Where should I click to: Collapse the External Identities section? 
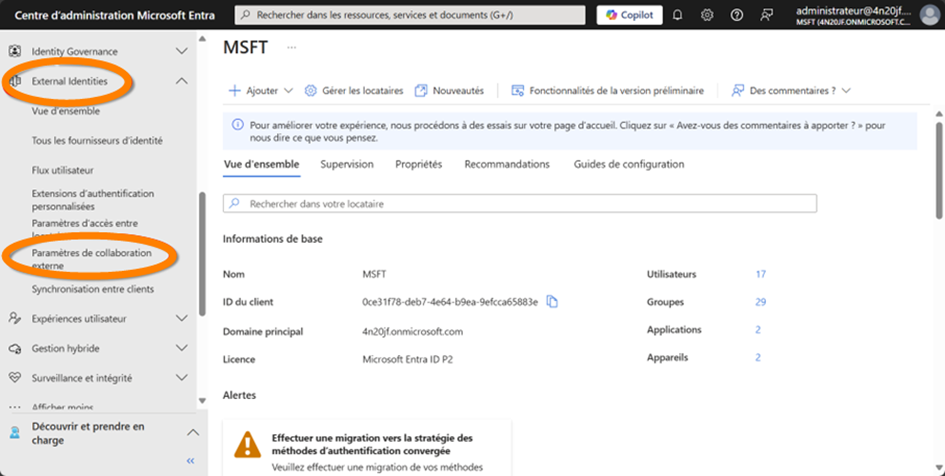pyautogui.click(x=181, y=81)
